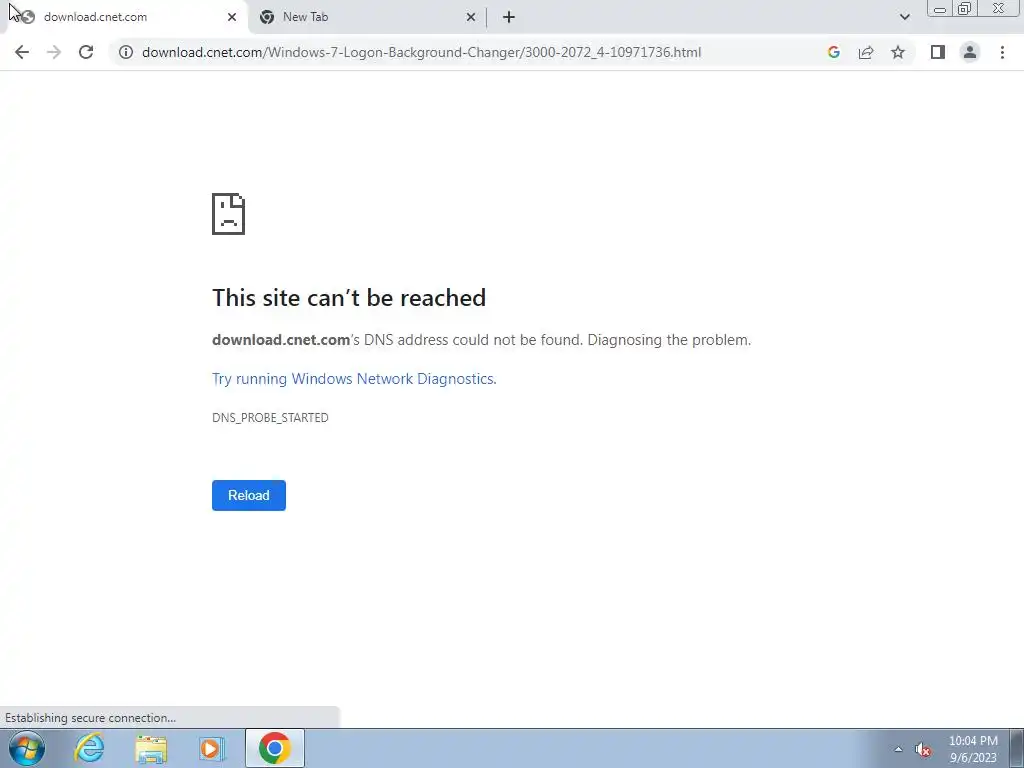Minimize the Chrome window

940,9
